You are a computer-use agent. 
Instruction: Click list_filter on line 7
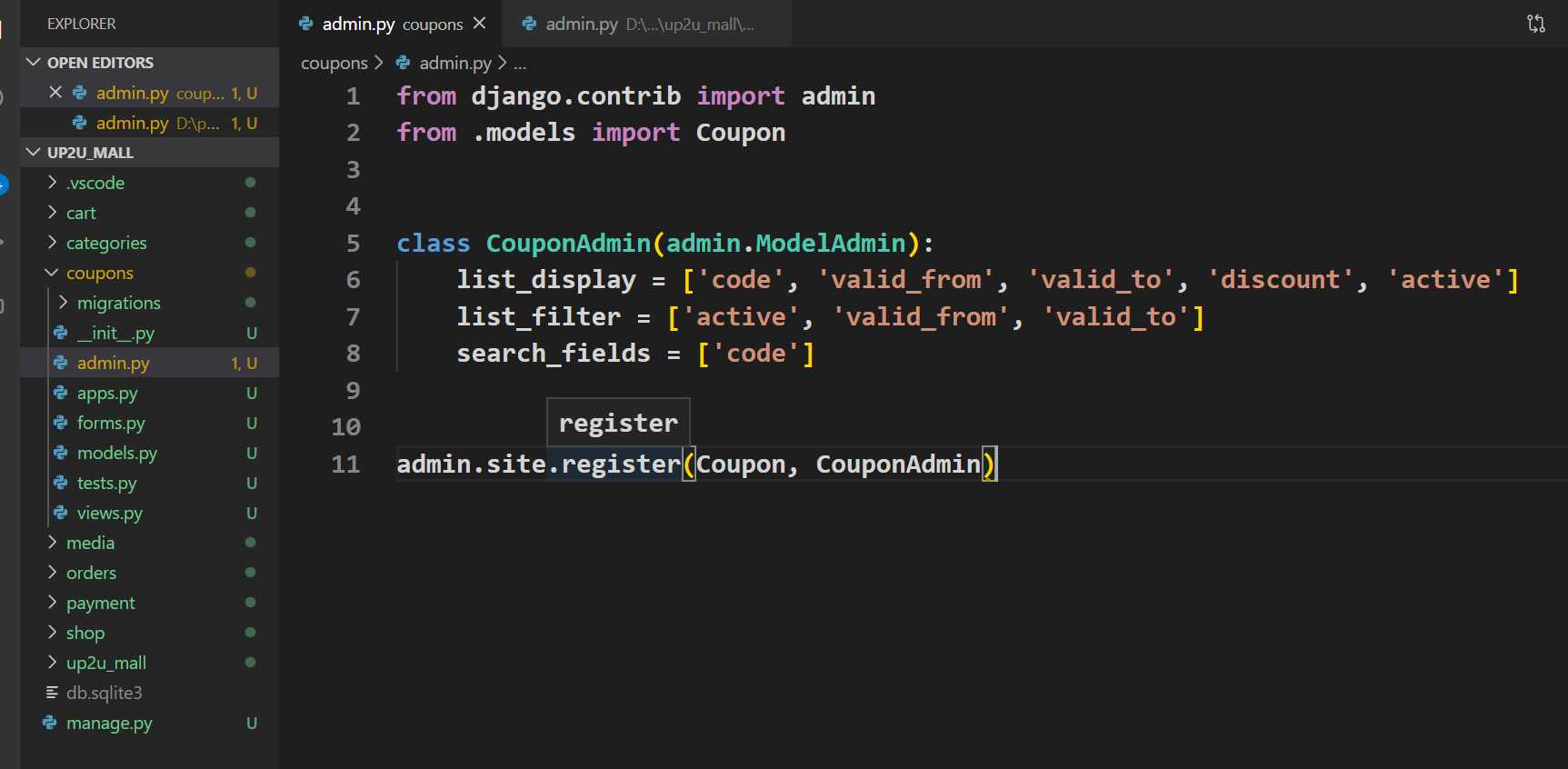(539, 317)
